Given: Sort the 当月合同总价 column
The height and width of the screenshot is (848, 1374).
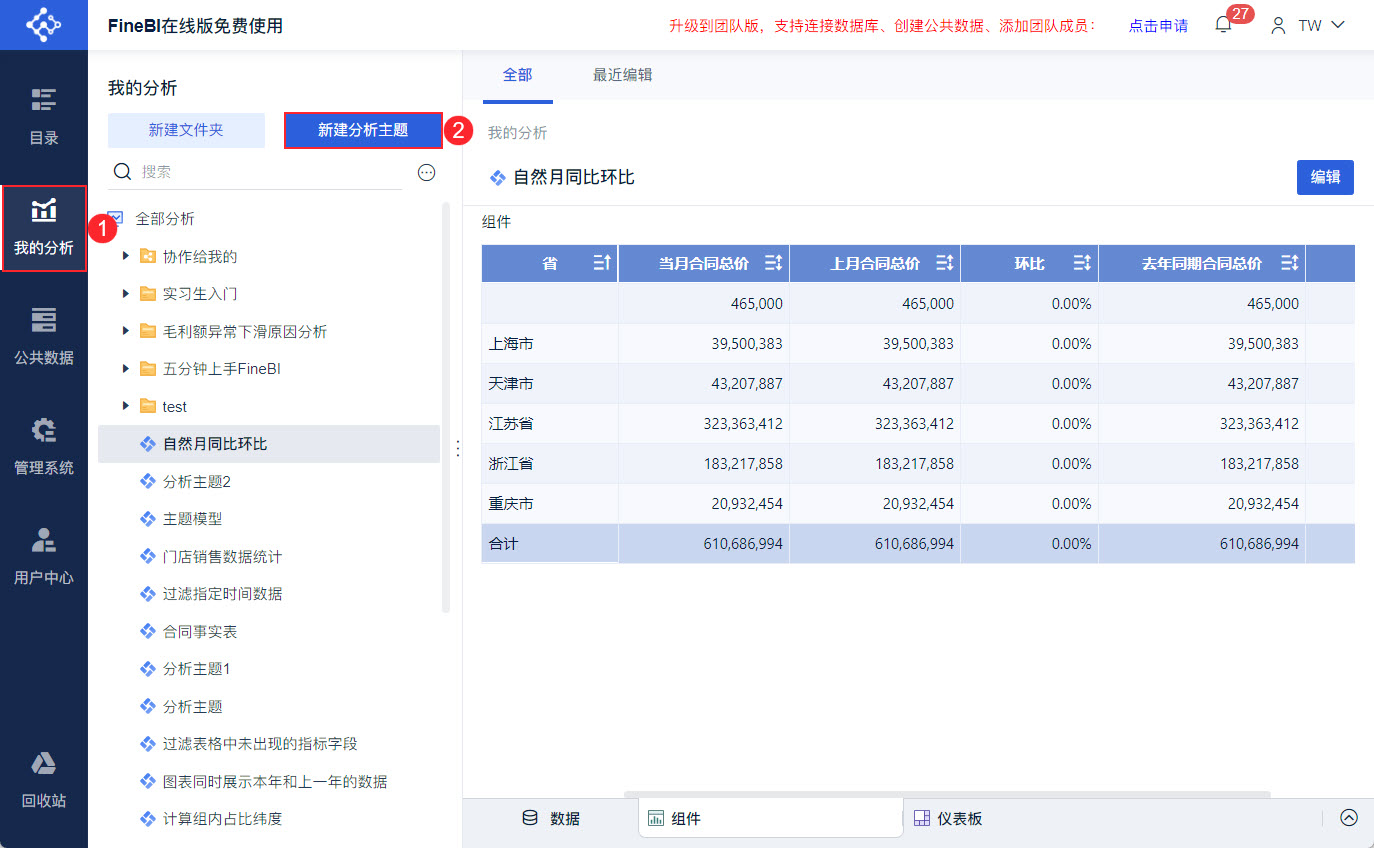Looking at the screenshot, I should [773, 264].
